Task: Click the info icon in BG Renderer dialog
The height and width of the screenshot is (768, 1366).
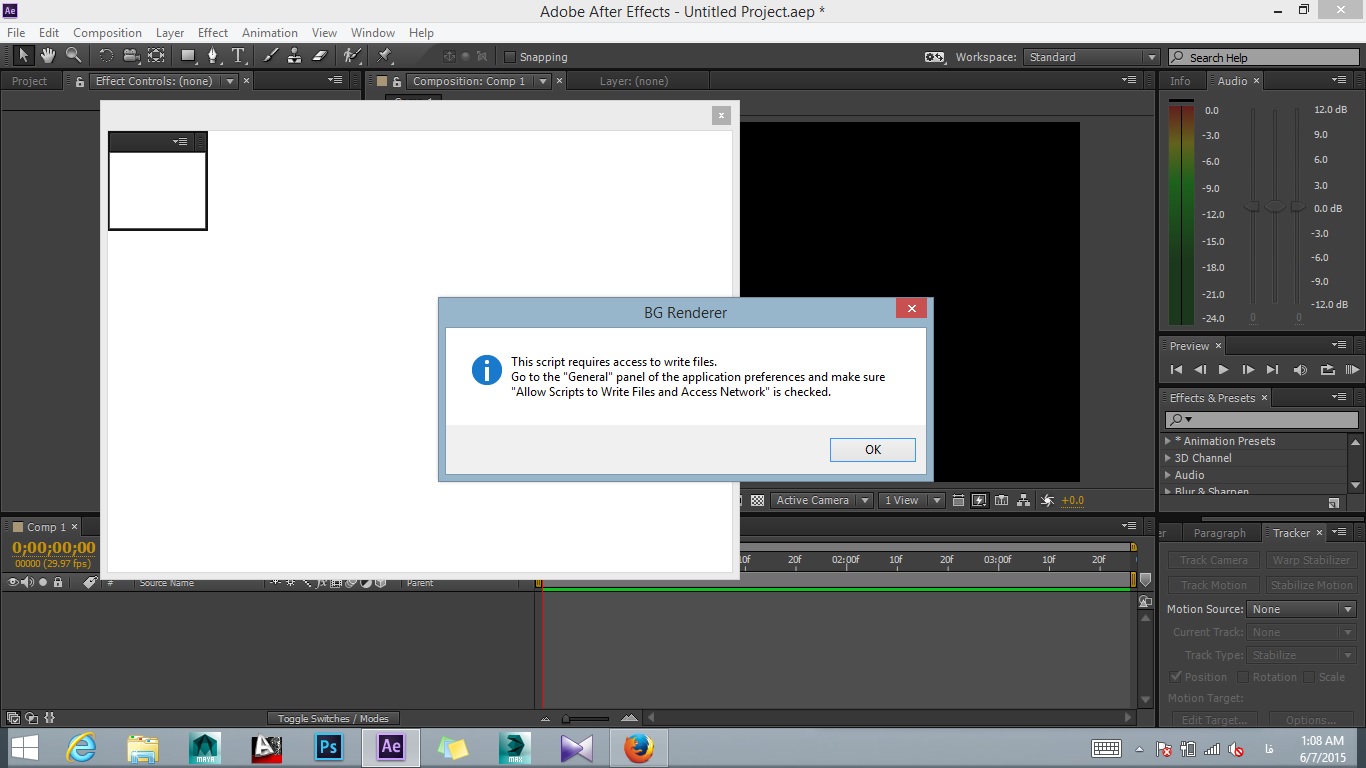Action: (x=486, y=370)
